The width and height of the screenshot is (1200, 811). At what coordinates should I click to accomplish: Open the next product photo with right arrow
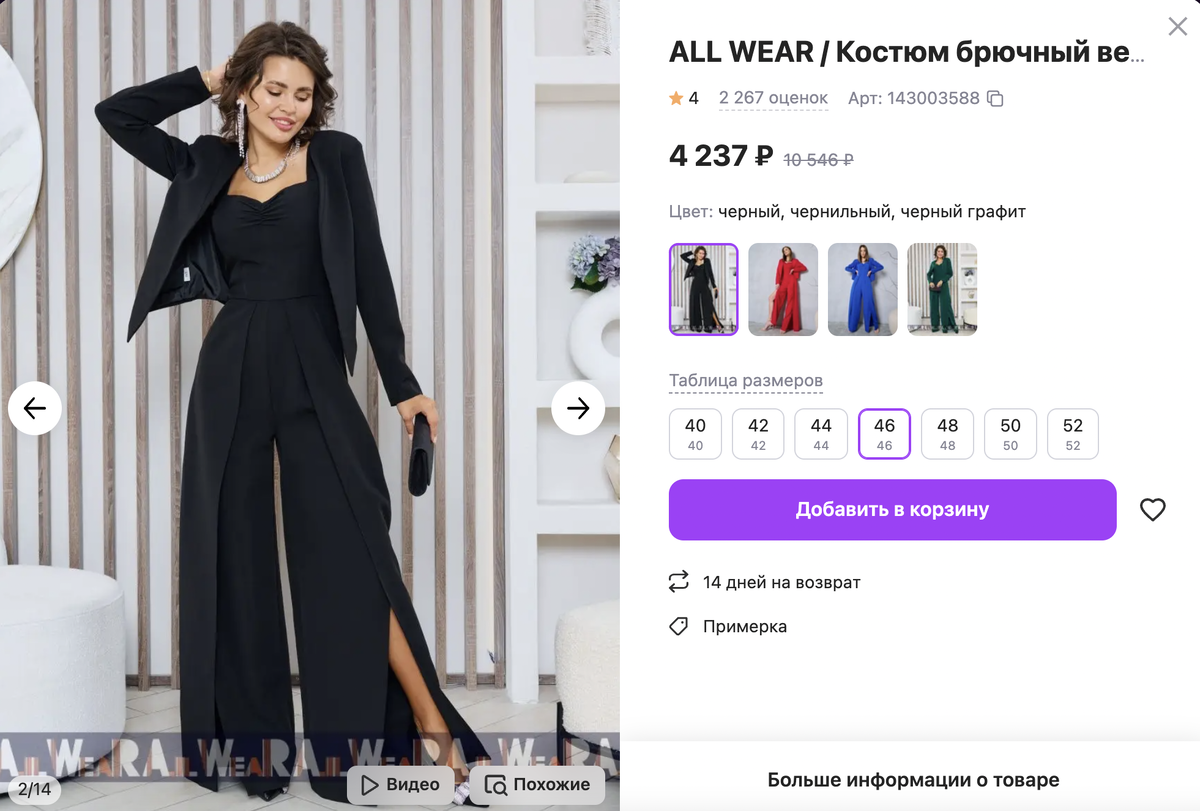(578, 408)
